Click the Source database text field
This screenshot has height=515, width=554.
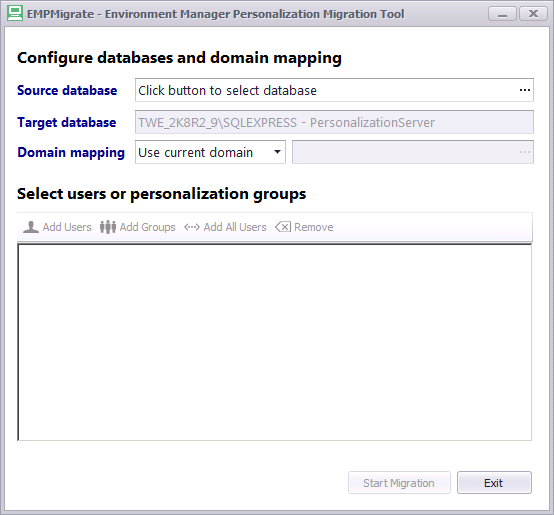pos(334,90)
